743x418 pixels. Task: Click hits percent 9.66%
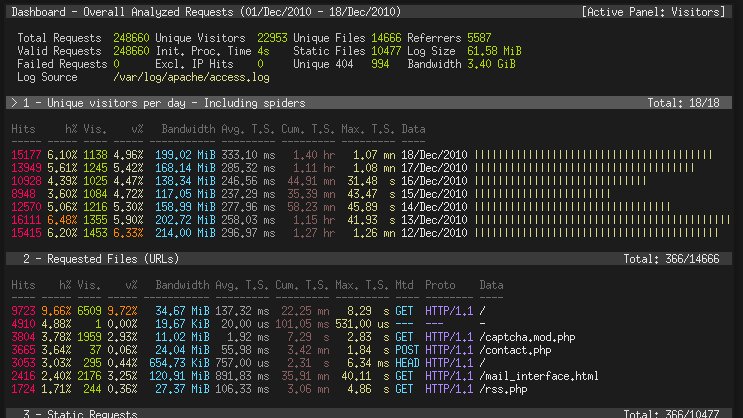(56, 311)
